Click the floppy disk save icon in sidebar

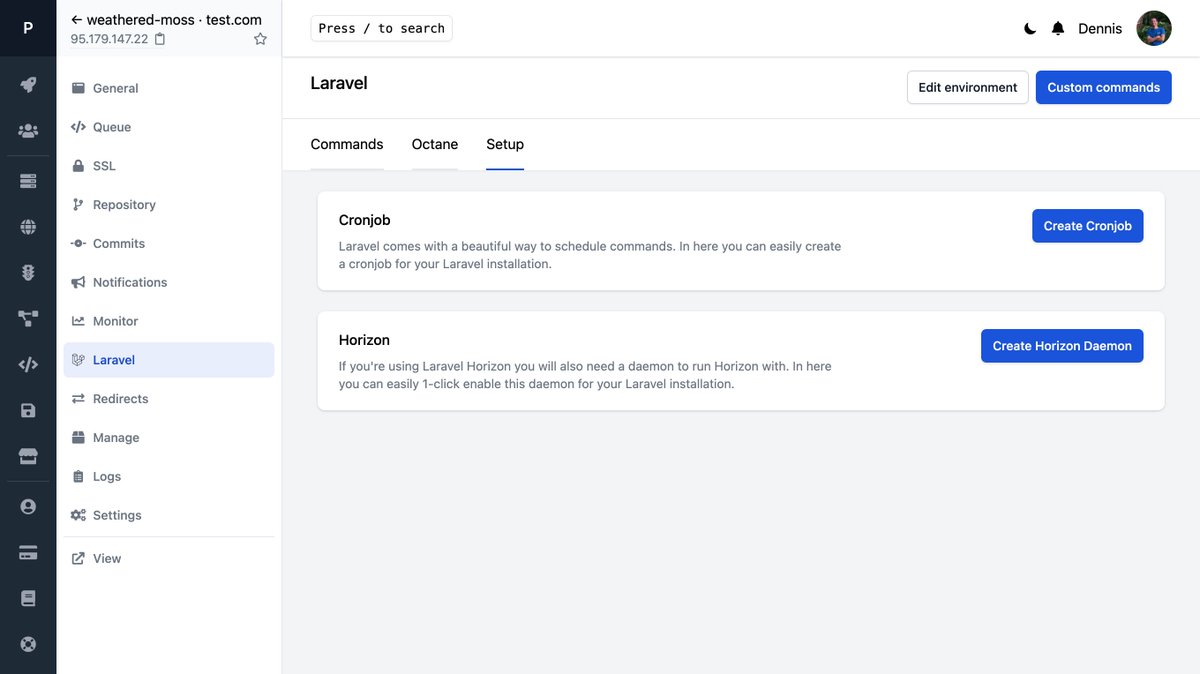(x=28, y=410)
